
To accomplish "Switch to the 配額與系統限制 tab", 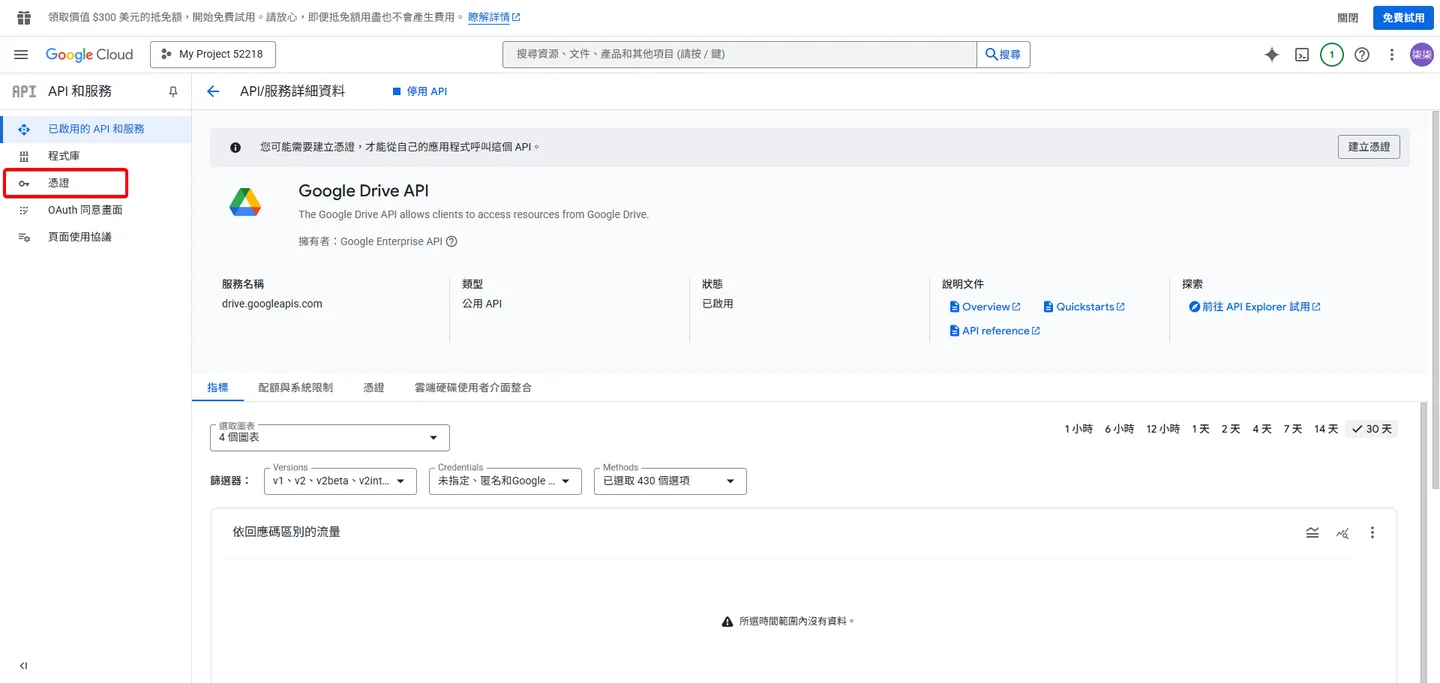I will pos(295,387).
